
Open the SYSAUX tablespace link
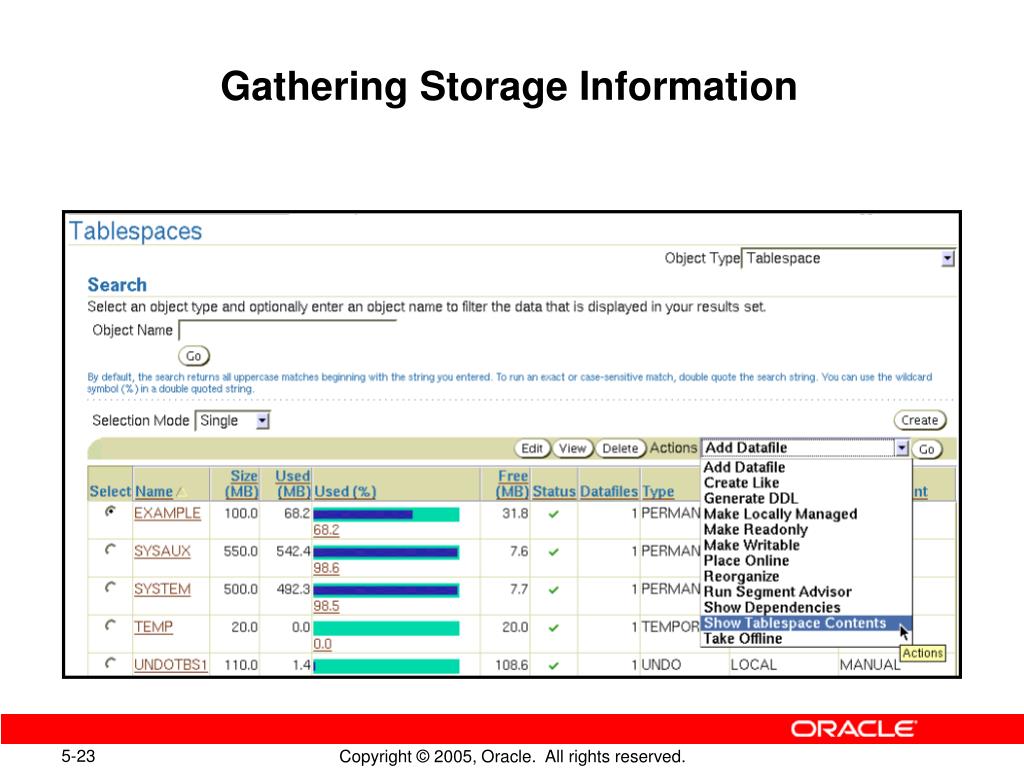162,551
